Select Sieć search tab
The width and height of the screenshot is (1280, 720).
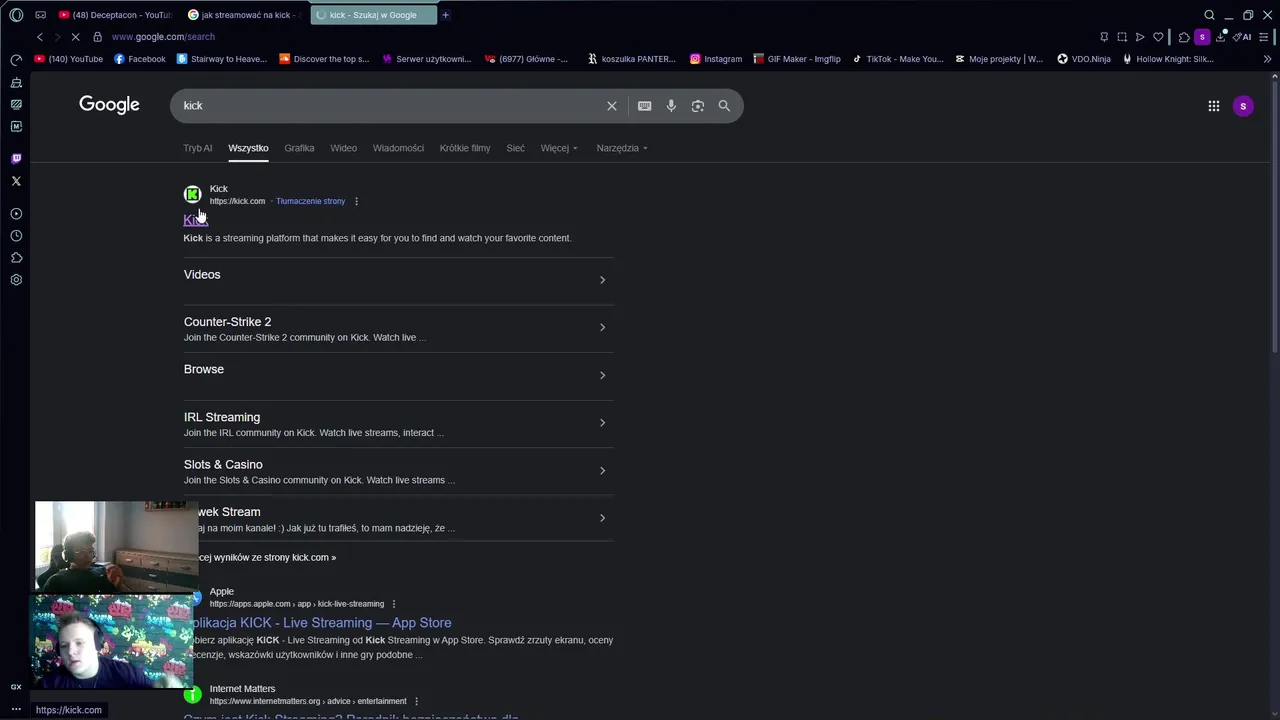coord(515,148)
